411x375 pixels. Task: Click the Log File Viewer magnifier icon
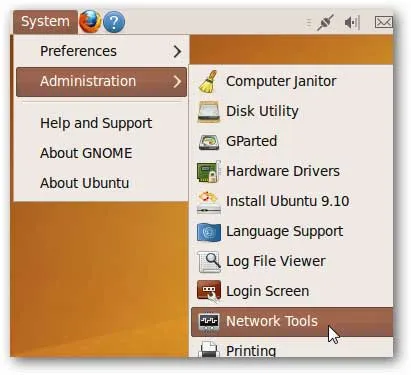209,262
